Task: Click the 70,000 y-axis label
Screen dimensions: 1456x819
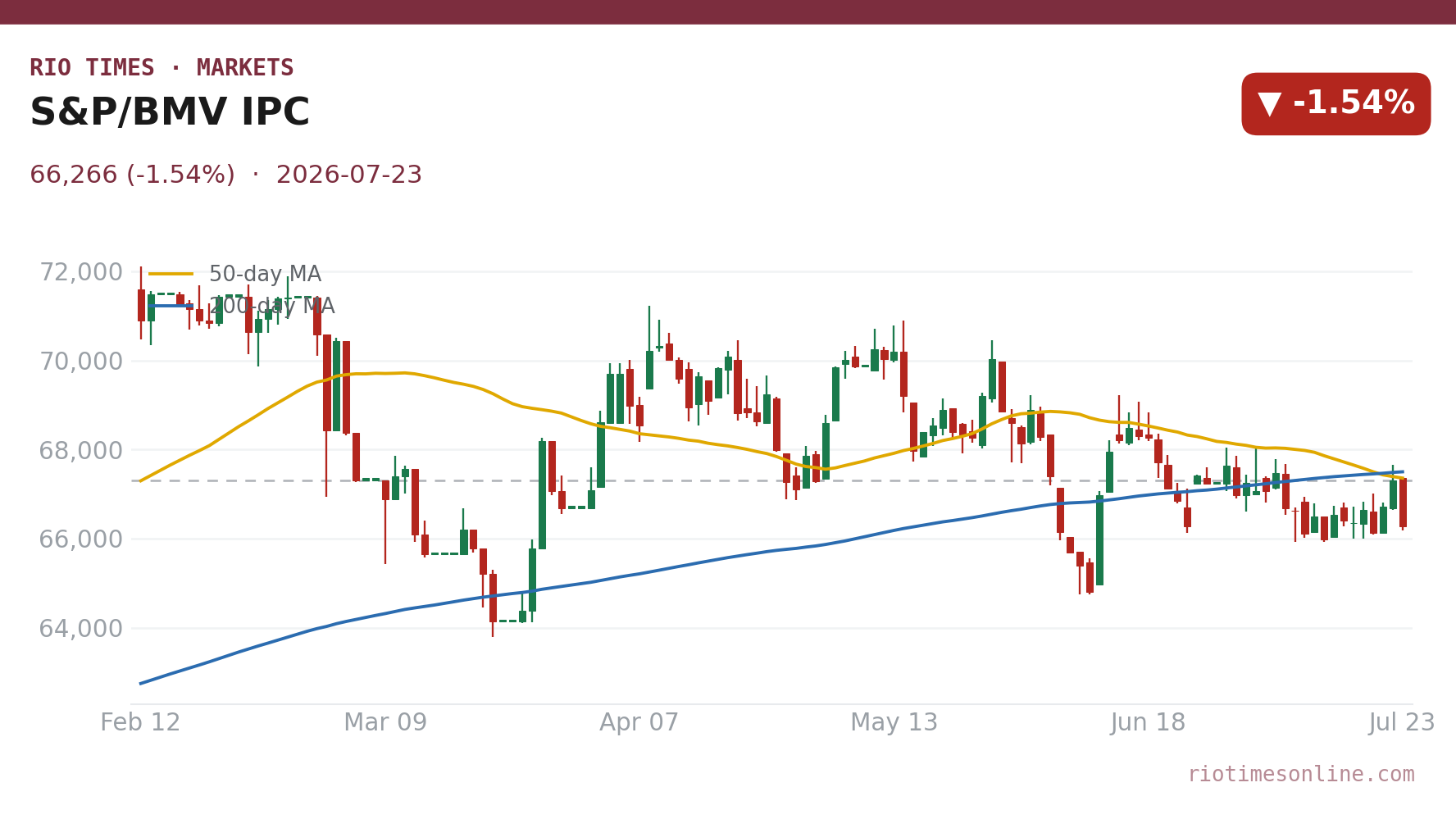Action: click(81, 362)
